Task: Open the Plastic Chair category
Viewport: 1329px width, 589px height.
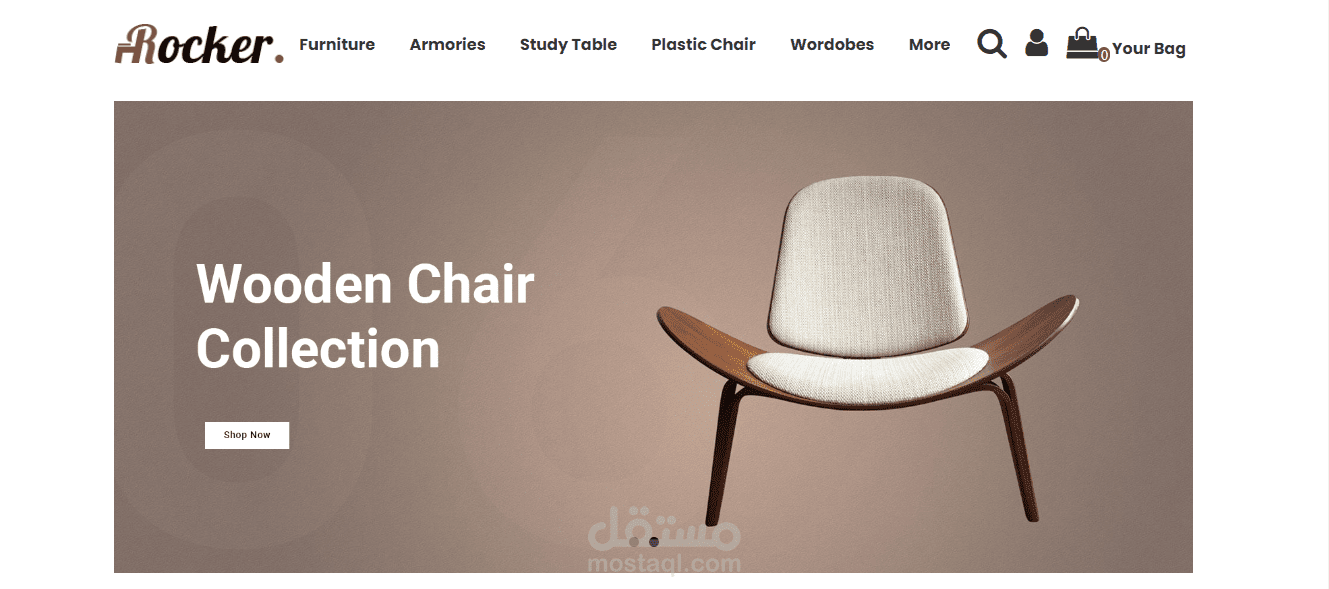Action: click(x=703, y=45)
